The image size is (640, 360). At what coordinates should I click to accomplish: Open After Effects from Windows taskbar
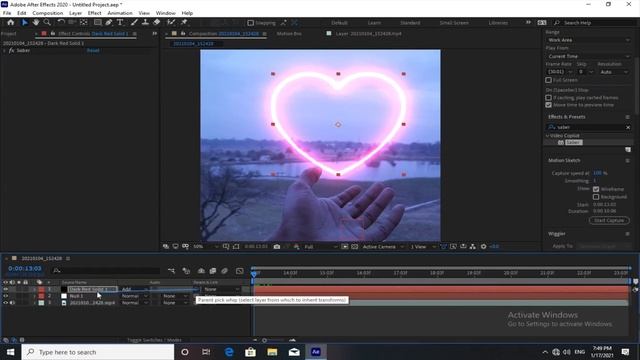(x=316, y=352)
